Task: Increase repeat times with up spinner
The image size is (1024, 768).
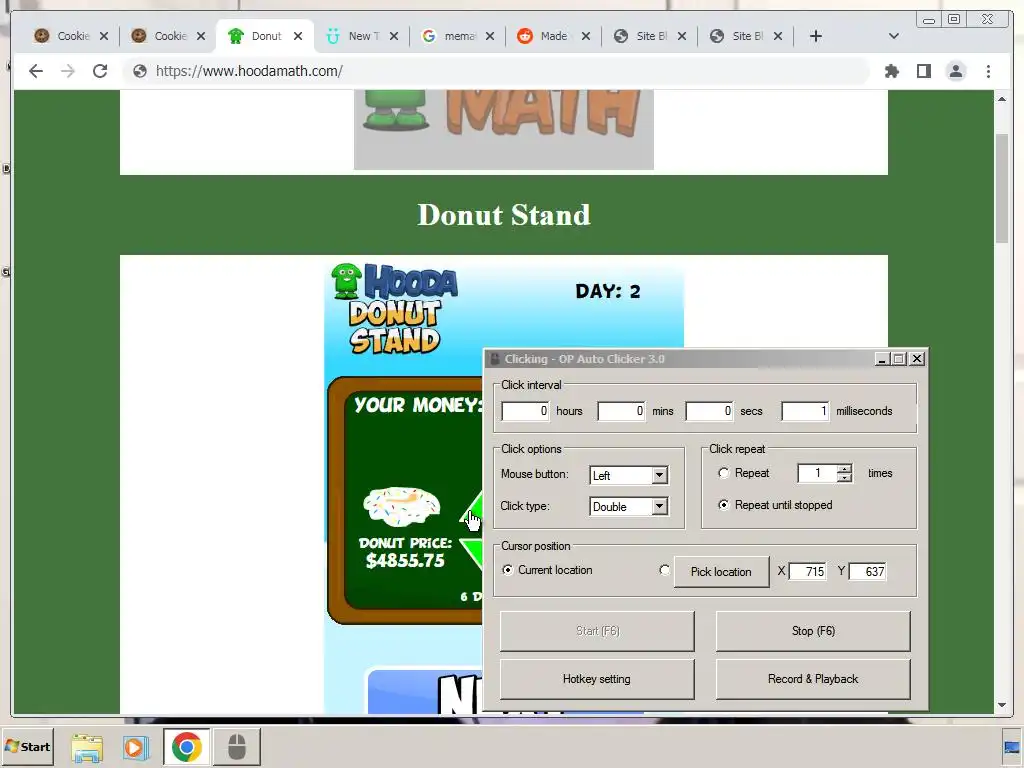Action: click(844, 468)
